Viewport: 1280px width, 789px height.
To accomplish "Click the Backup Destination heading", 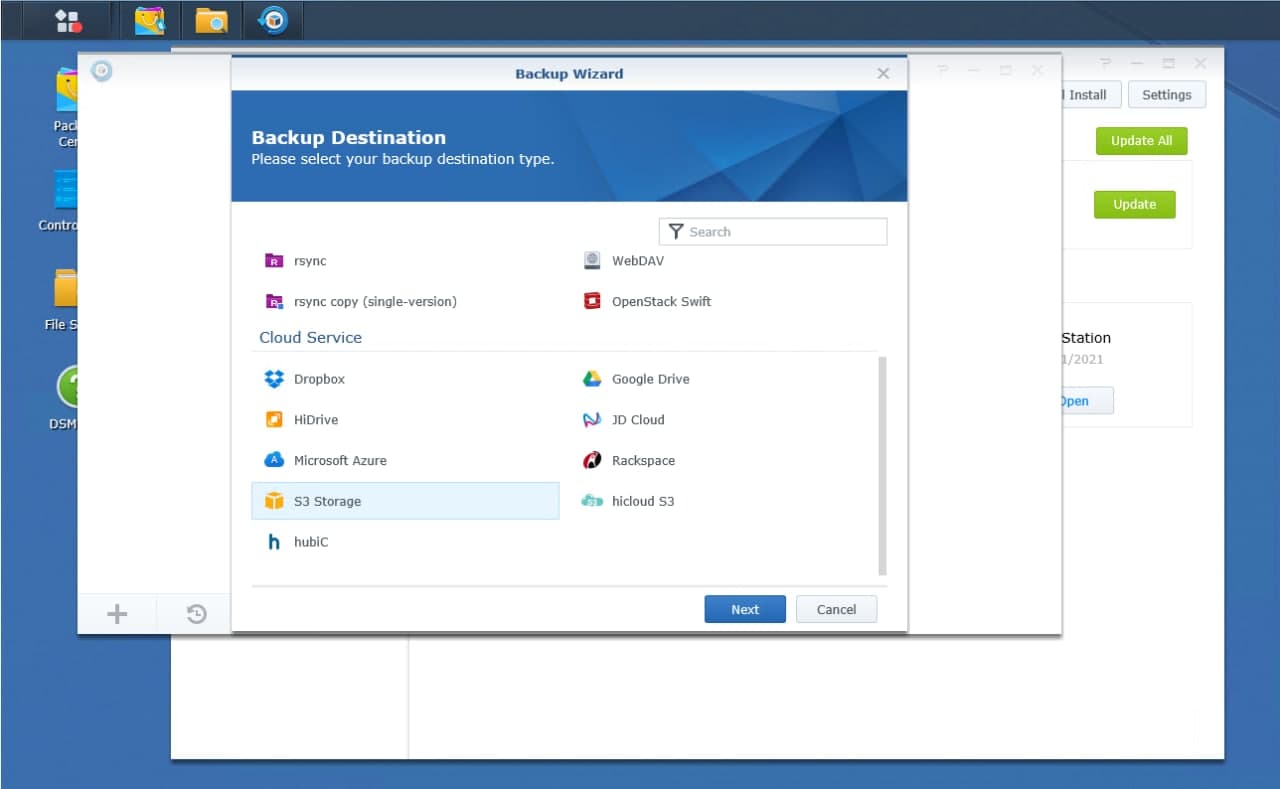I will click(x=349, y=138).
